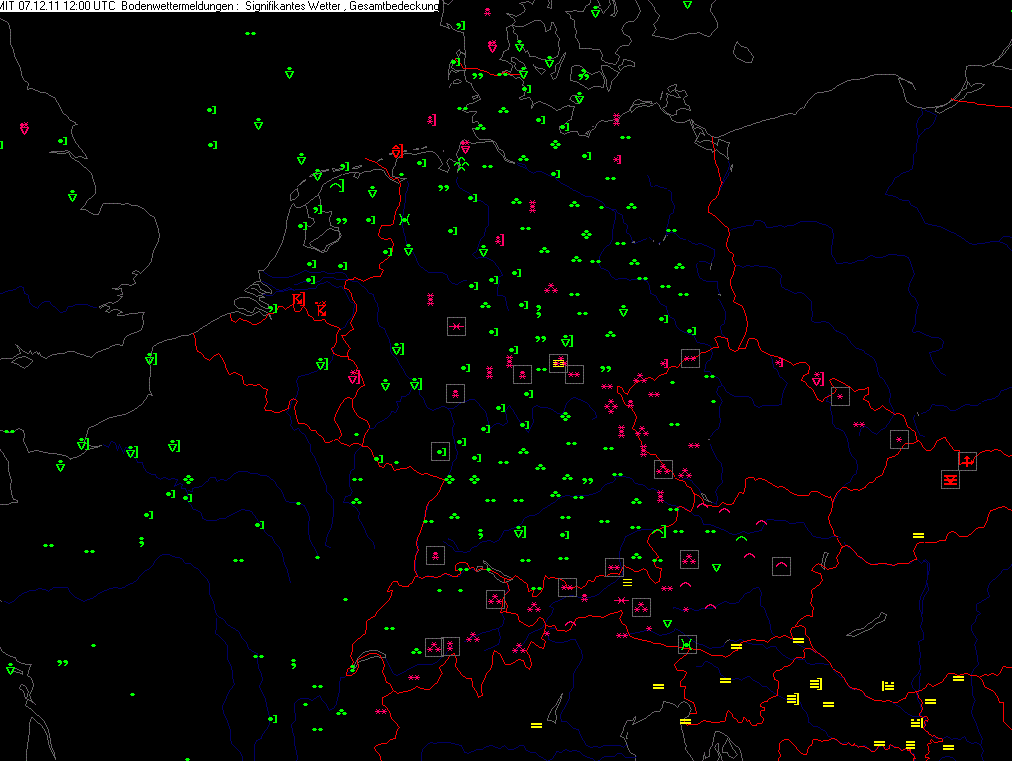Select the boxed red arrow-cross symbol at far east
The width and height of the screenshot is (1012, 761).
(967, 460)
